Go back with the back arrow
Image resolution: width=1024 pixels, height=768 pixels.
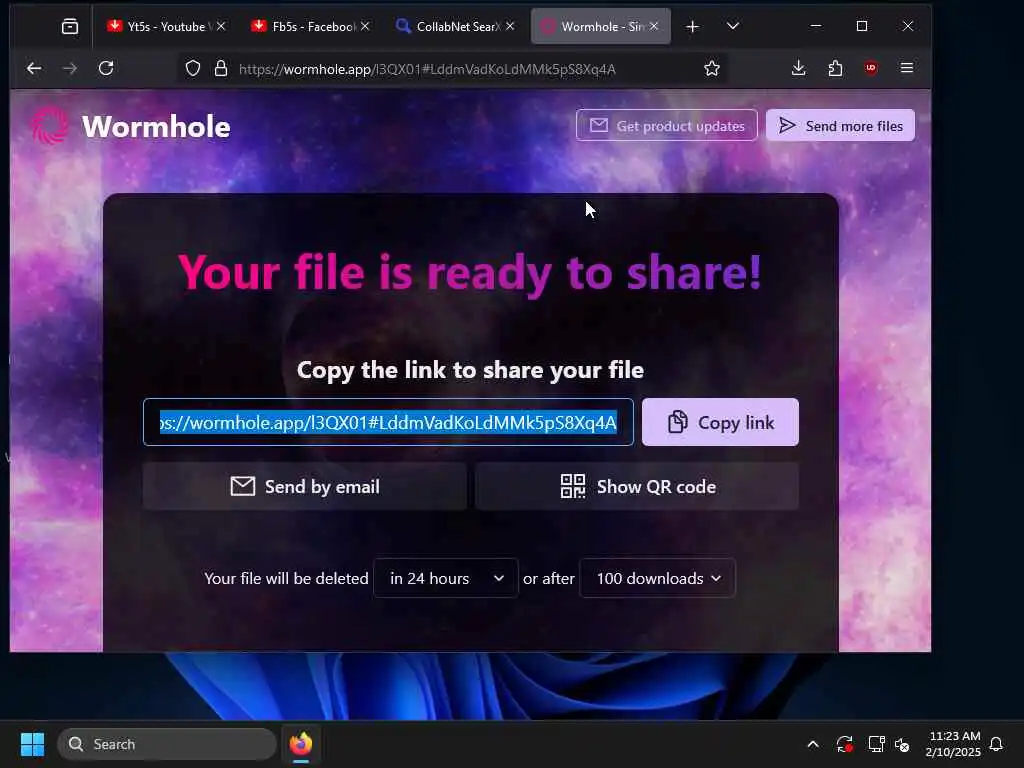tap(34, 68)
